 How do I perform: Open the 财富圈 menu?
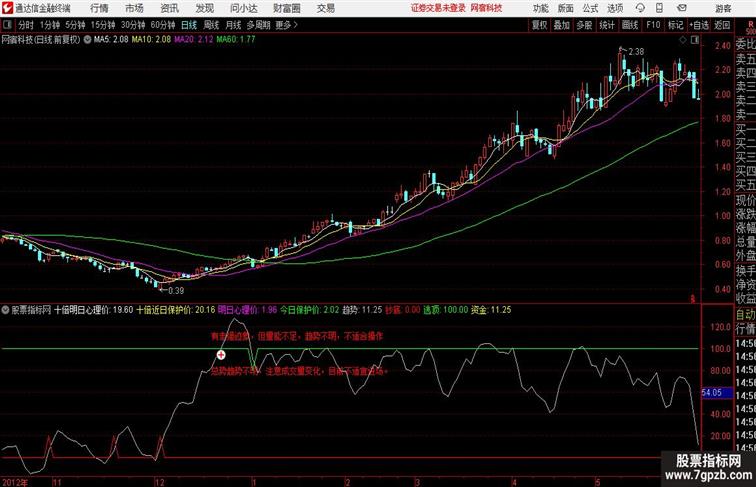[x=286, y=8]
